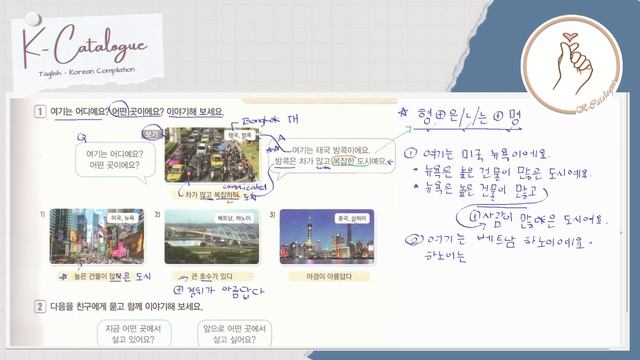This screenshot has height=360, width=640.
Task: Select caption '야경이 아름답다' under Shanghai
Action: click(329, 277)
